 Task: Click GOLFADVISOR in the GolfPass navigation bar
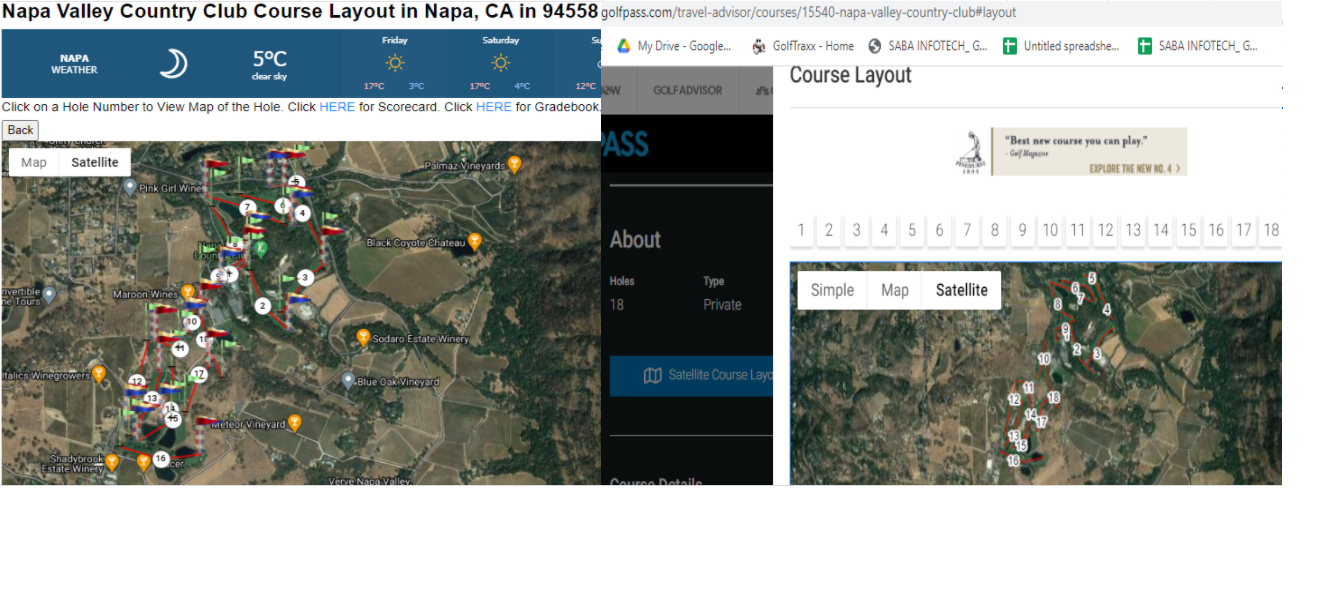tap(687, 90)
